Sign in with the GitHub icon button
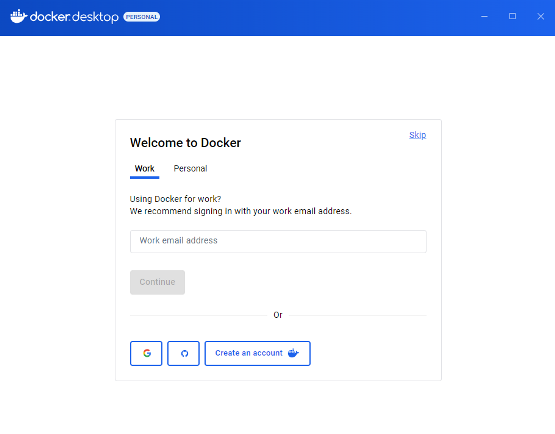Viewport: 555px width, 434px height. (183, 353)
